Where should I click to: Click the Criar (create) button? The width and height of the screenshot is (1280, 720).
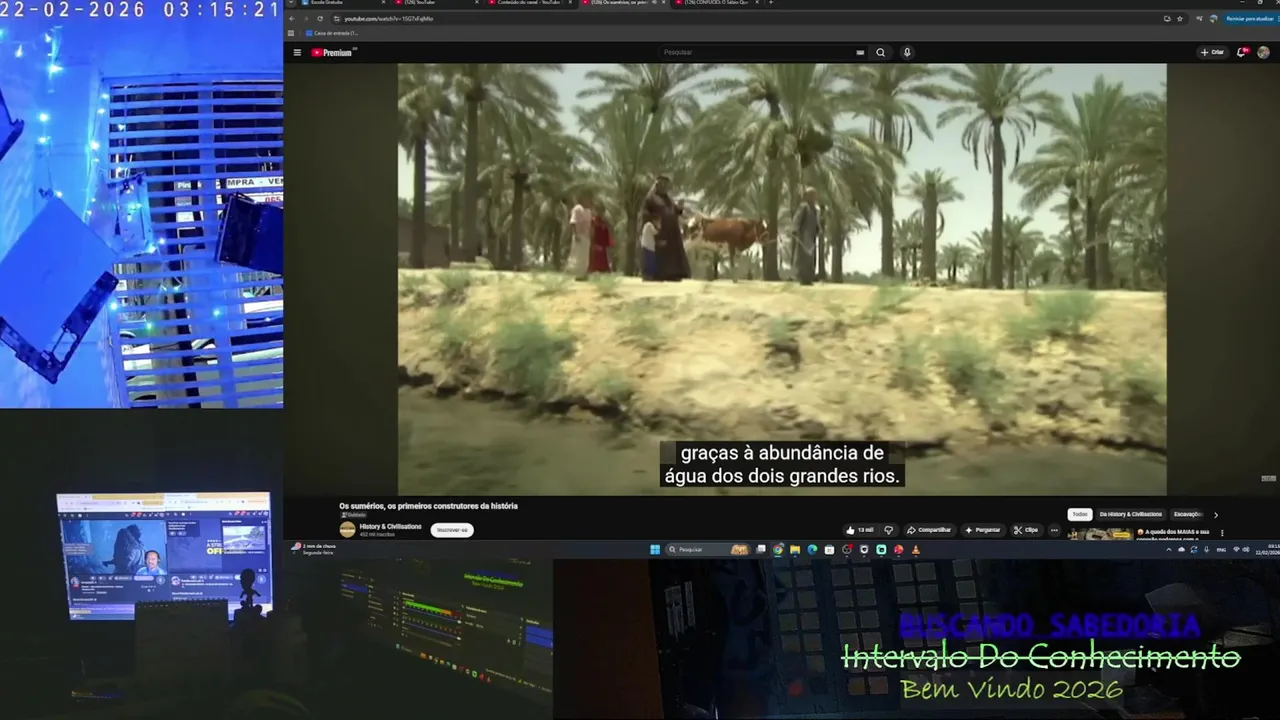point(1212,52)
